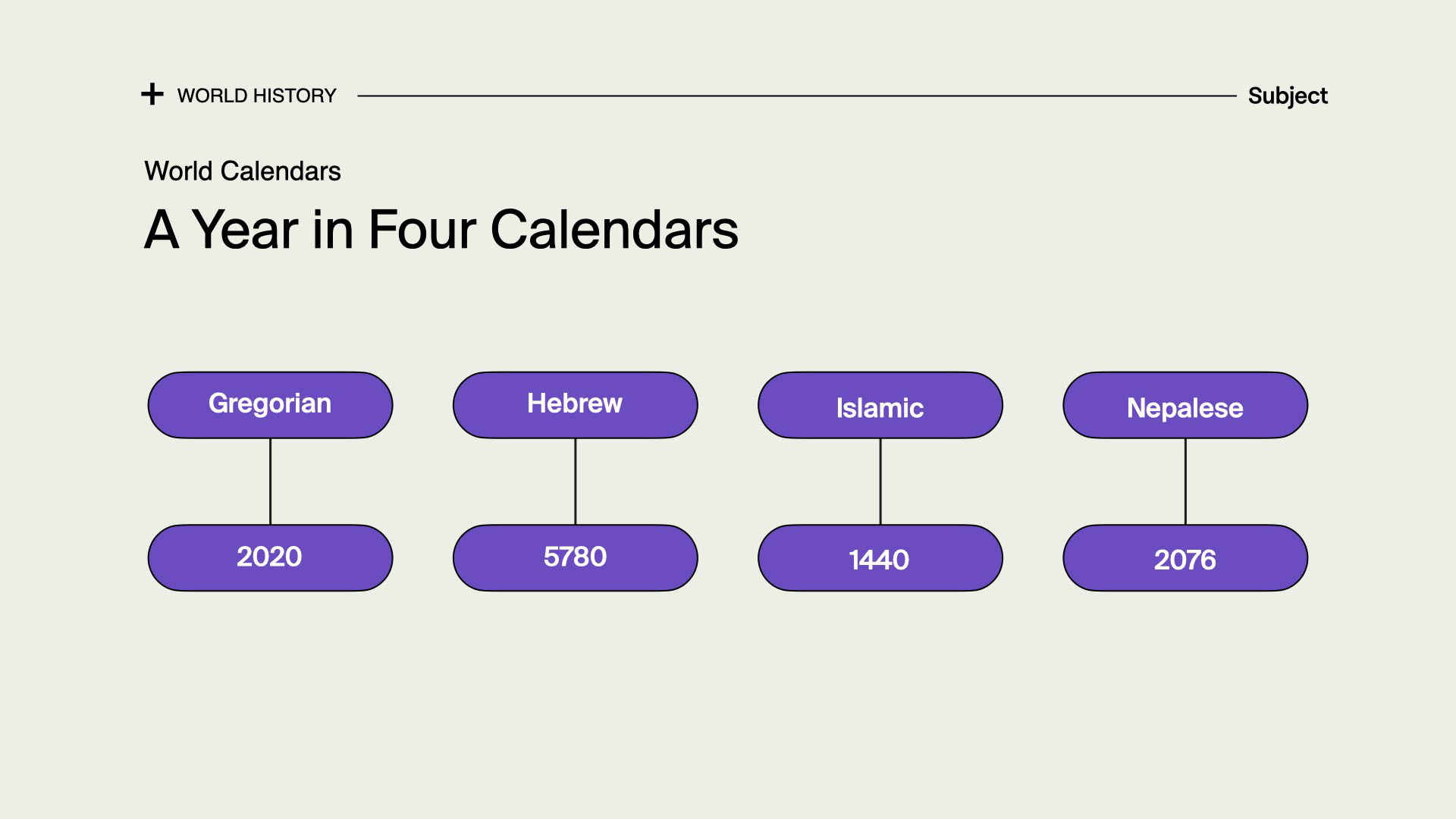Select the Nepalese pill shape
This screenshot has height=819, width=1456.
[x=1185, y=405]
